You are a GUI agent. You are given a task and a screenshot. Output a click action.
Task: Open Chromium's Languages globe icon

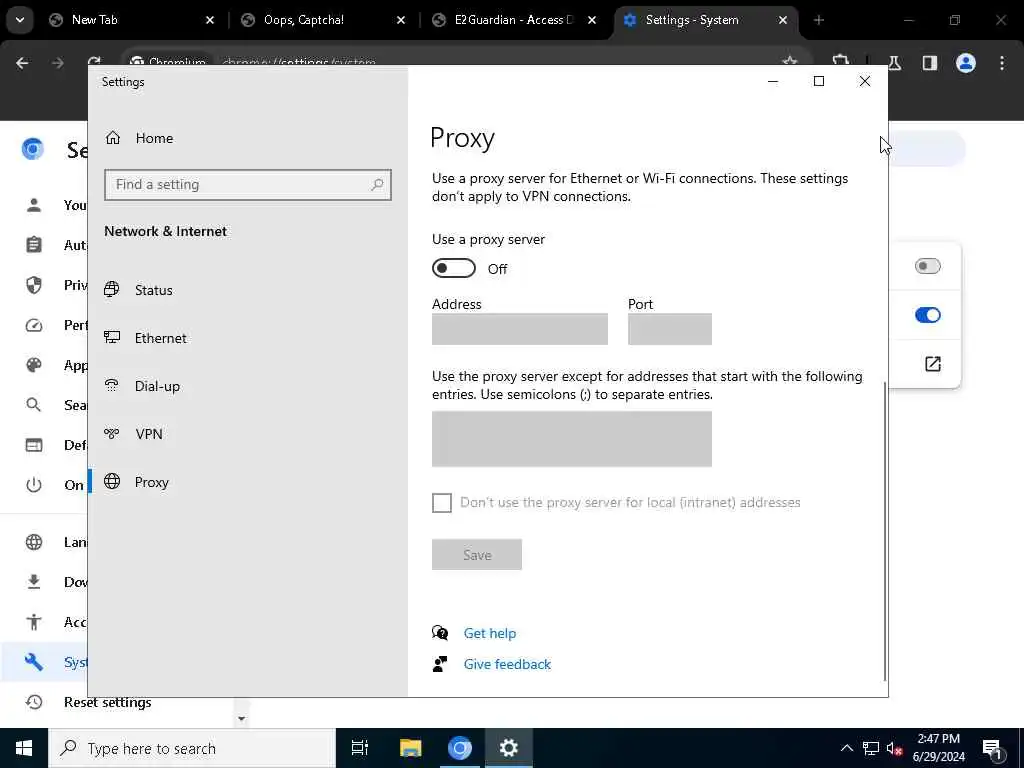[x=34, y=542]
